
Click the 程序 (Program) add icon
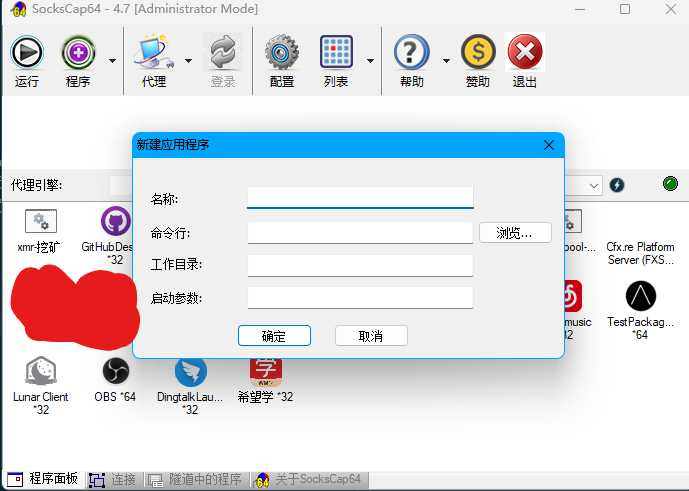pos(78,53)
